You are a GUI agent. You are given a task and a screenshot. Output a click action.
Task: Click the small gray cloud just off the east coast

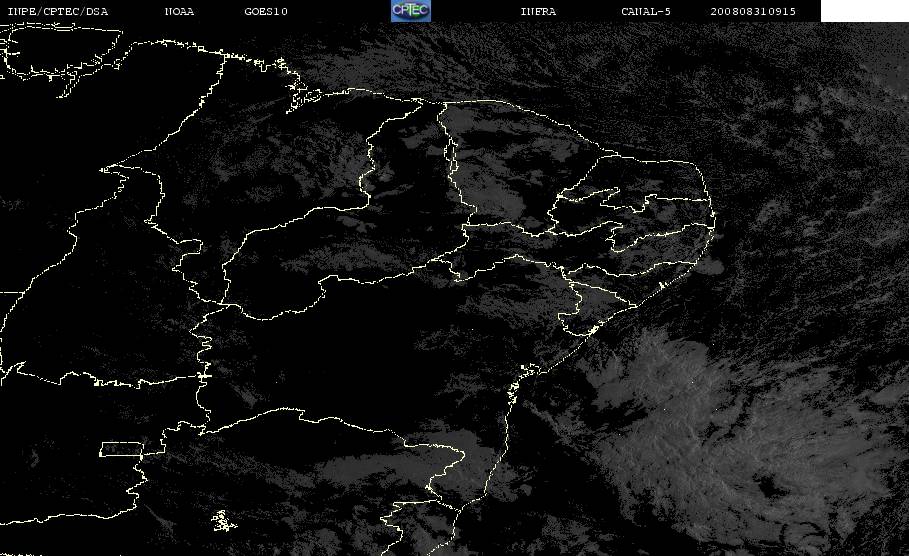tap(710, 267)
